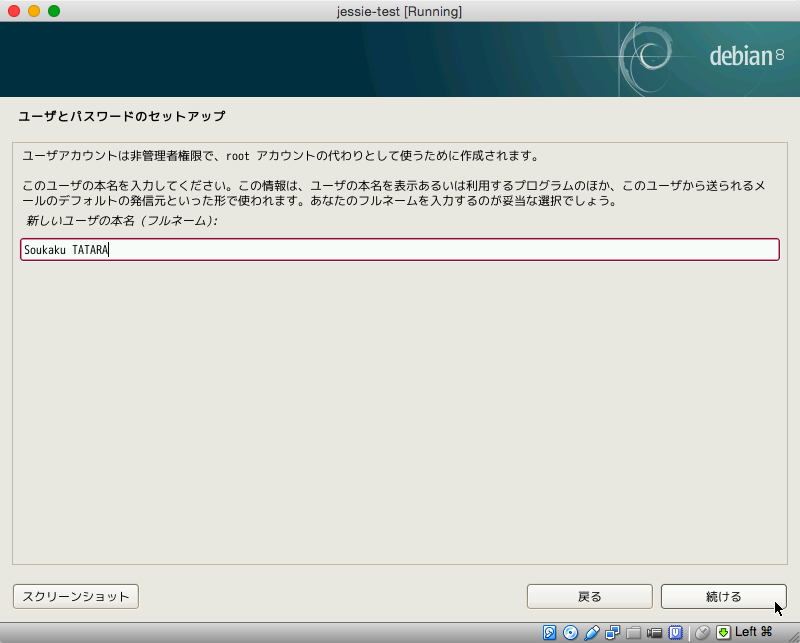Click the green arrow host key icon

[723, 633]
